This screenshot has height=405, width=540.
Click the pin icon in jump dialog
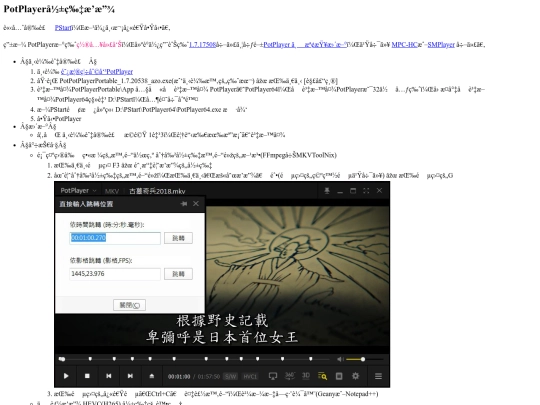184,204
